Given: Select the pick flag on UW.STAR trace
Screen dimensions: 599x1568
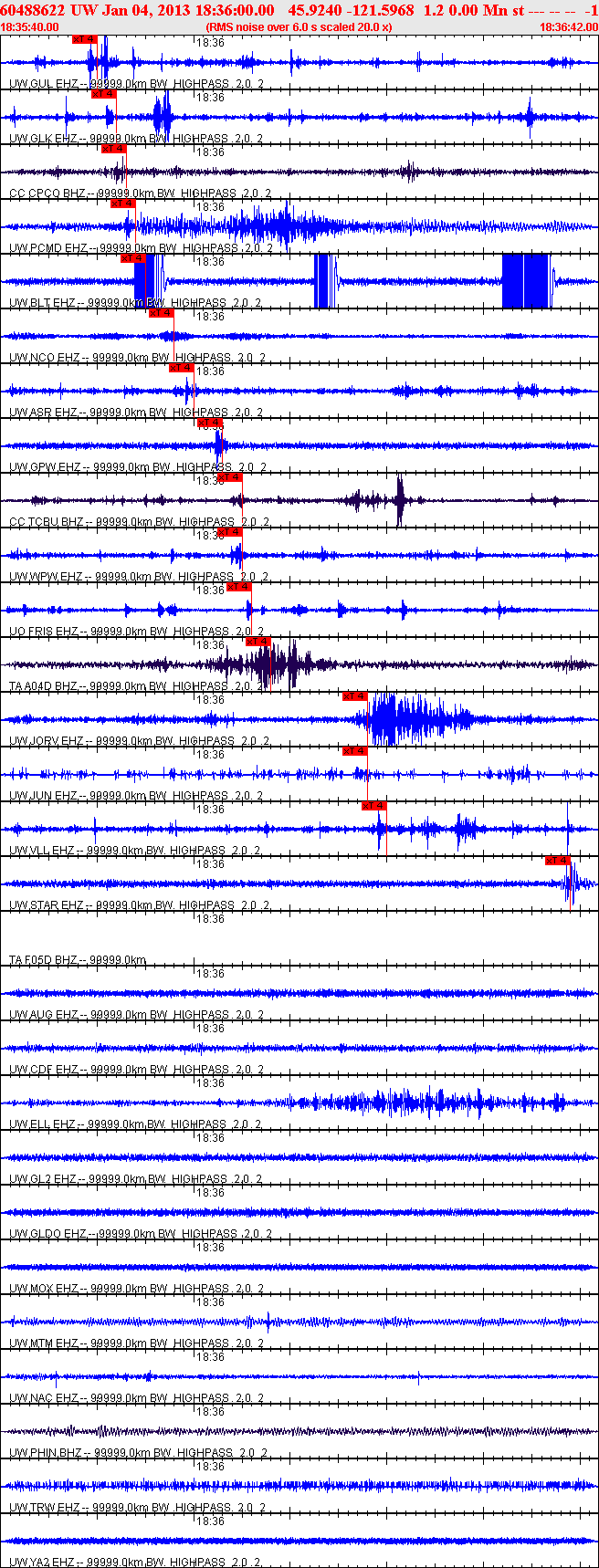Looking at the screenshot, I should click(558, 861).
